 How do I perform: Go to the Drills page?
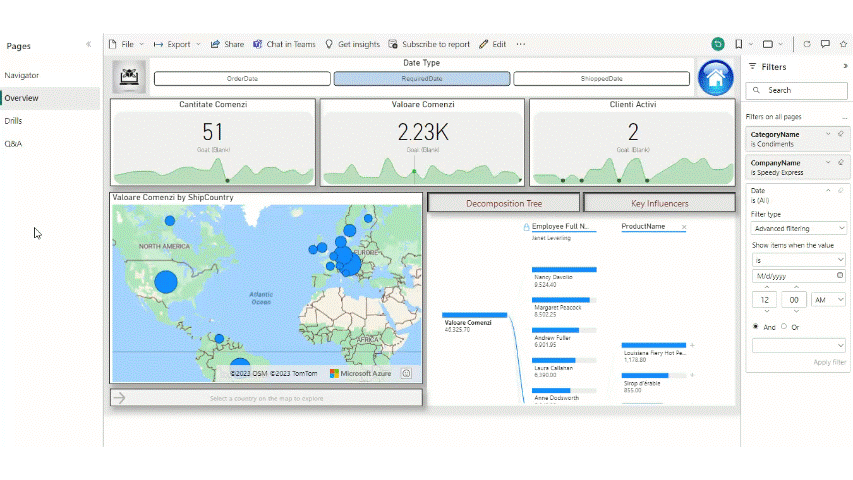[13, 121]
